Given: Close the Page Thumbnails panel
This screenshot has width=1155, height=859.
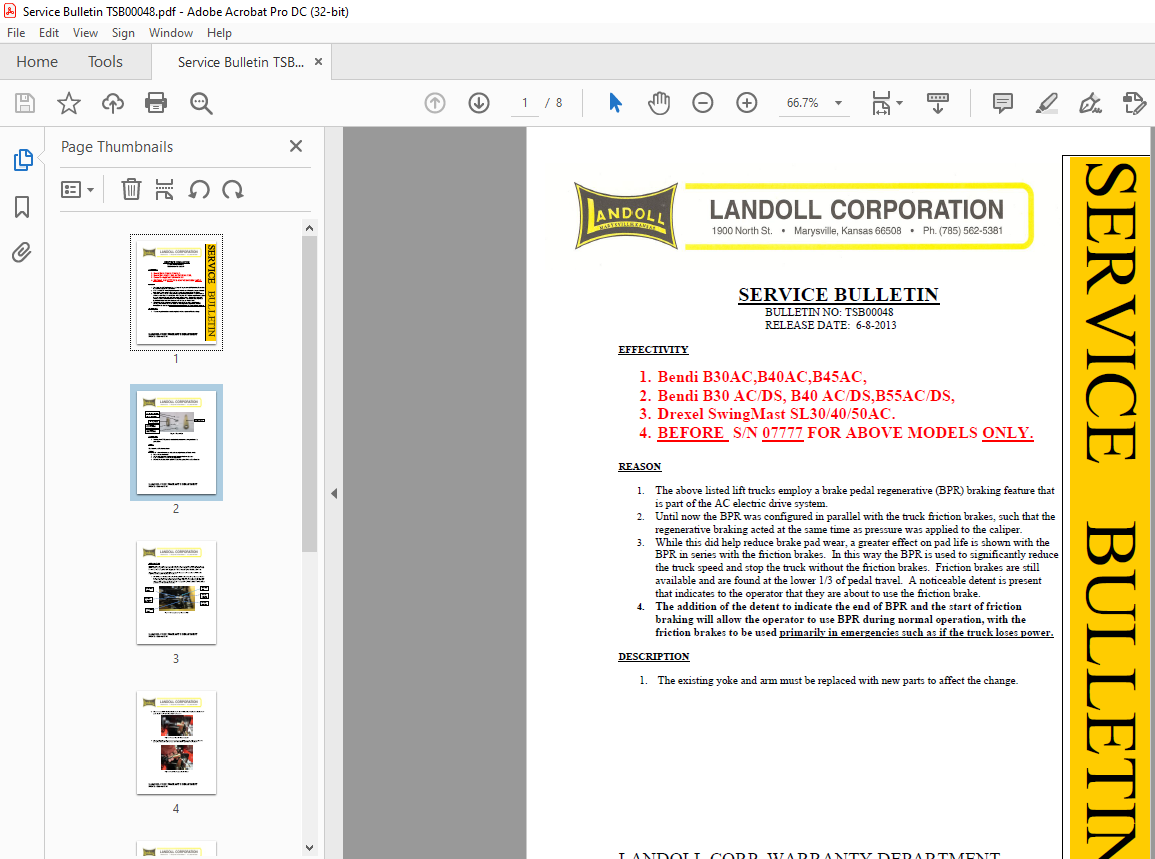Looking at the screenshot, I should 296,147.
